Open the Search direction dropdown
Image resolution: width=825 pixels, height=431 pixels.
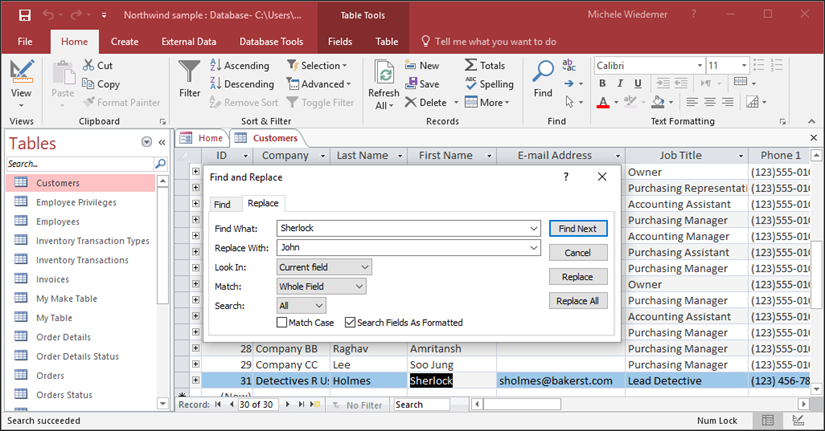click(319, 305)
